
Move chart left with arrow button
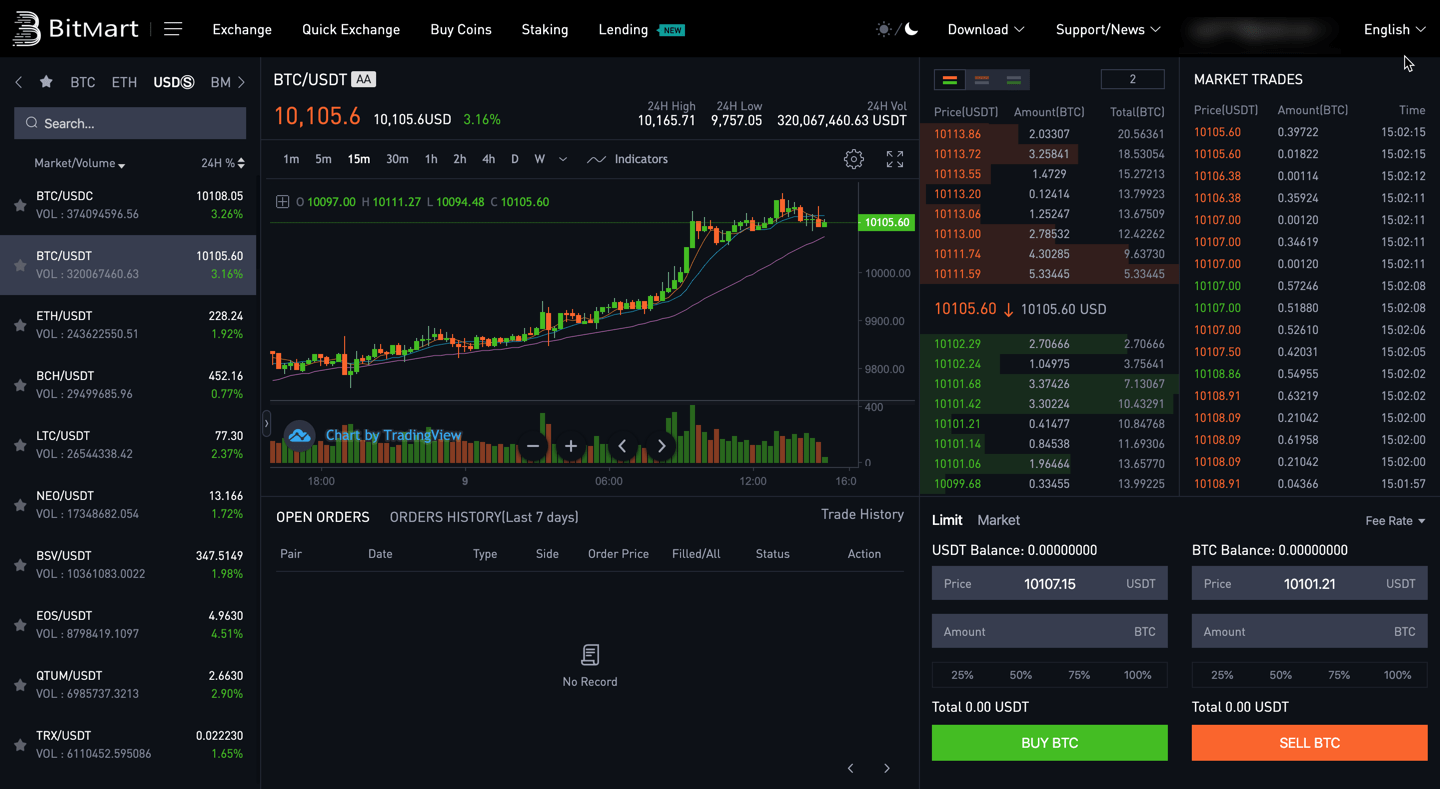pyautogui.click(x=622, y=446)
